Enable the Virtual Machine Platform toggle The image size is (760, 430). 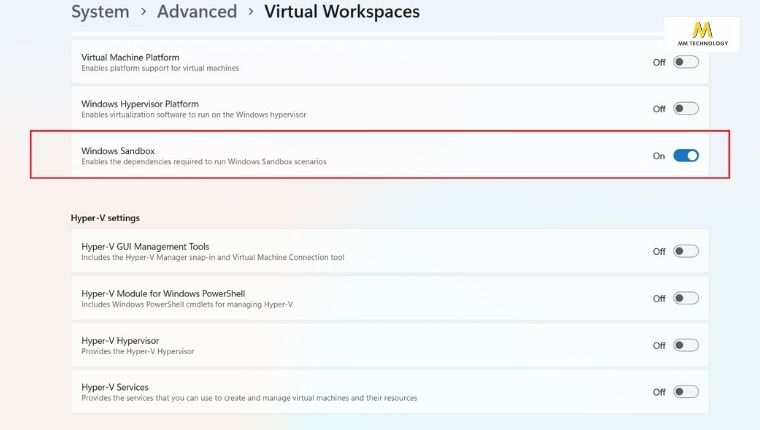[x=686, y=62]
